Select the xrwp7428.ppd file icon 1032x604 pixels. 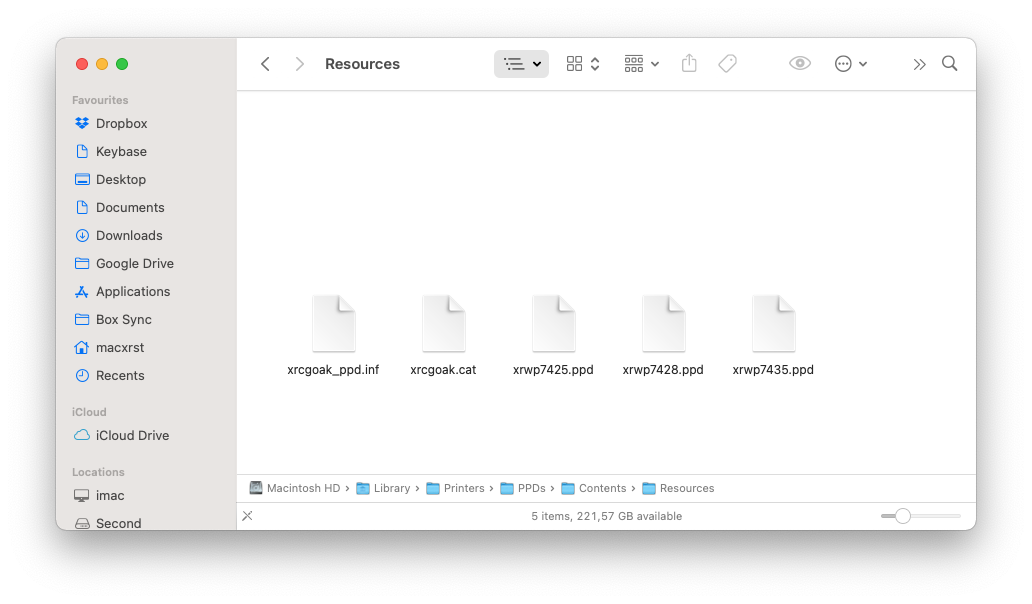(x=663, y=323)
